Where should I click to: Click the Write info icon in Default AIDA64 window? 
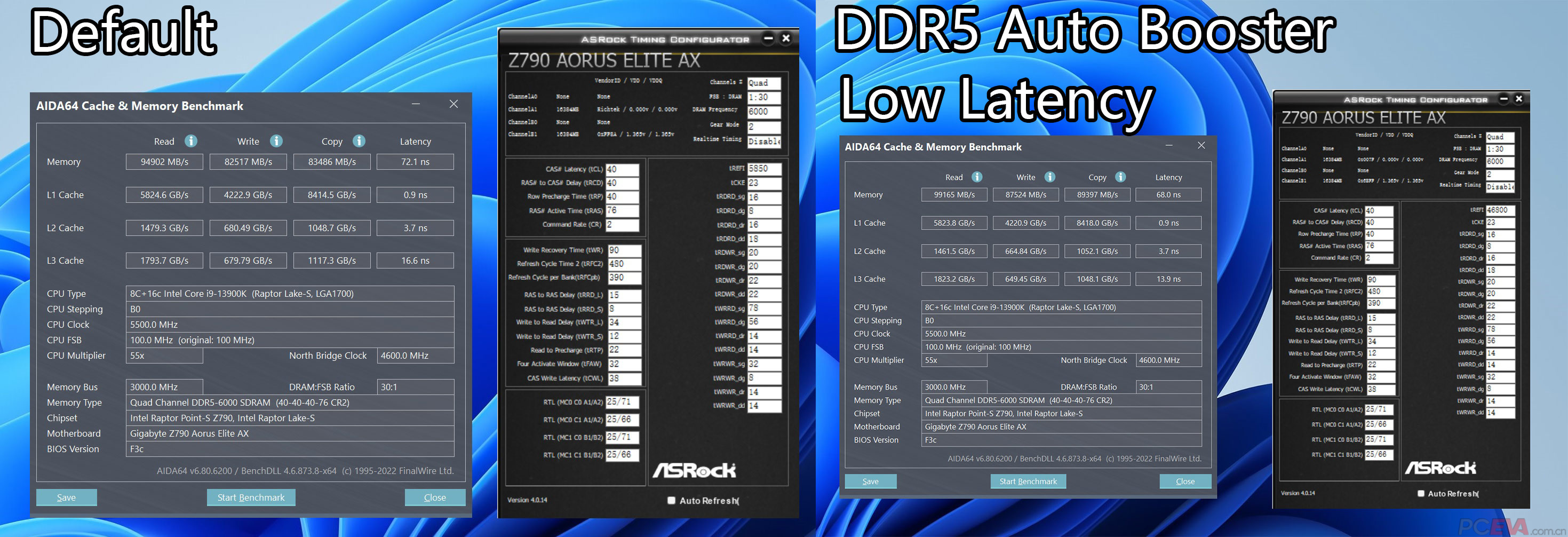276,141
